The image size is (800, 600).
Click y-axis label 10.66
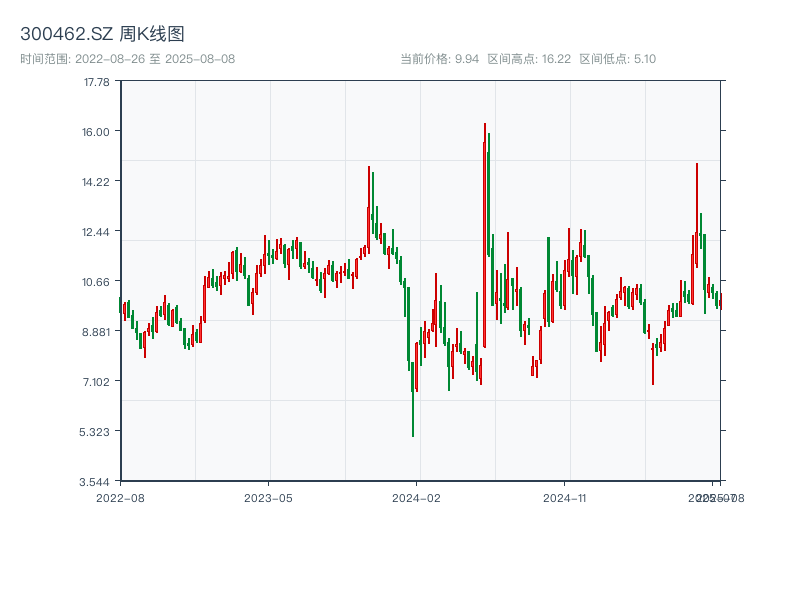pos(96,282)
